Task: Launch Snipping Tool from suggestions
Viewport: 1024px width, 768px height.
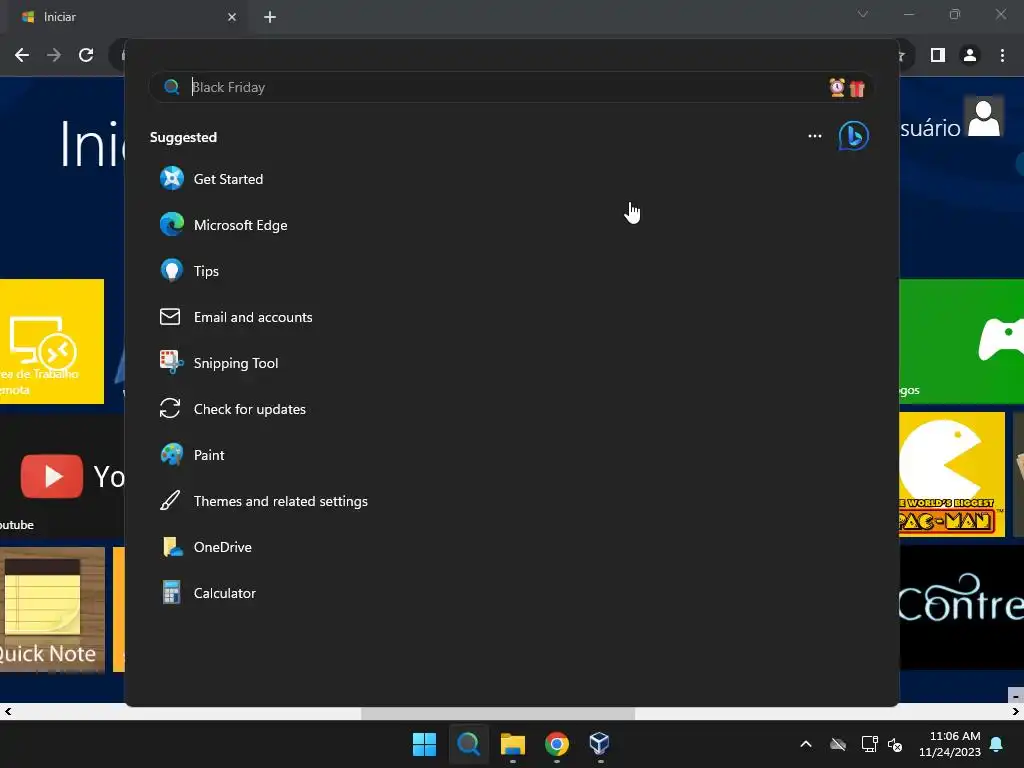Action: [x=219, y=363]
